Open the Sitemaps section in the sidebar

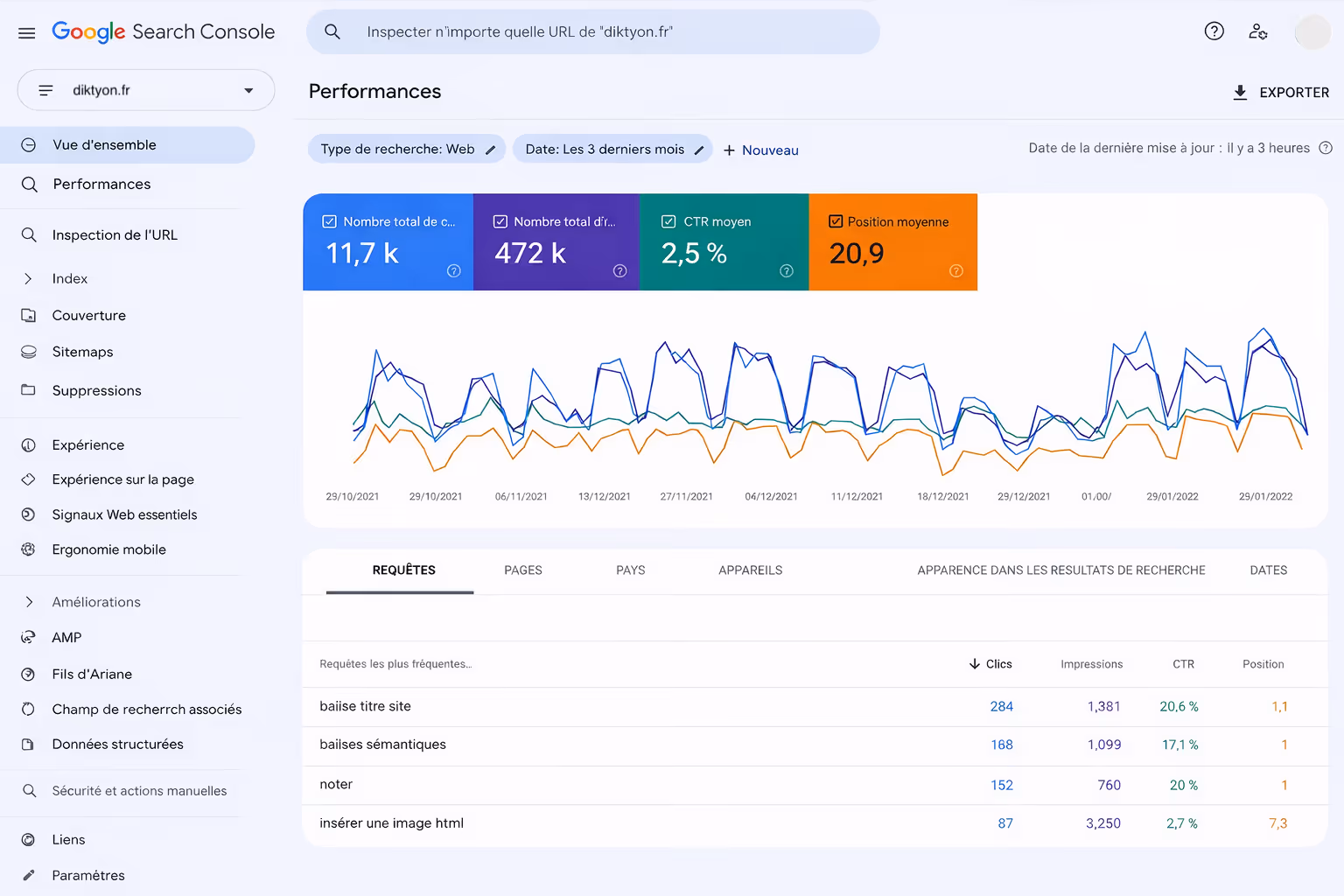coord(82,352)
